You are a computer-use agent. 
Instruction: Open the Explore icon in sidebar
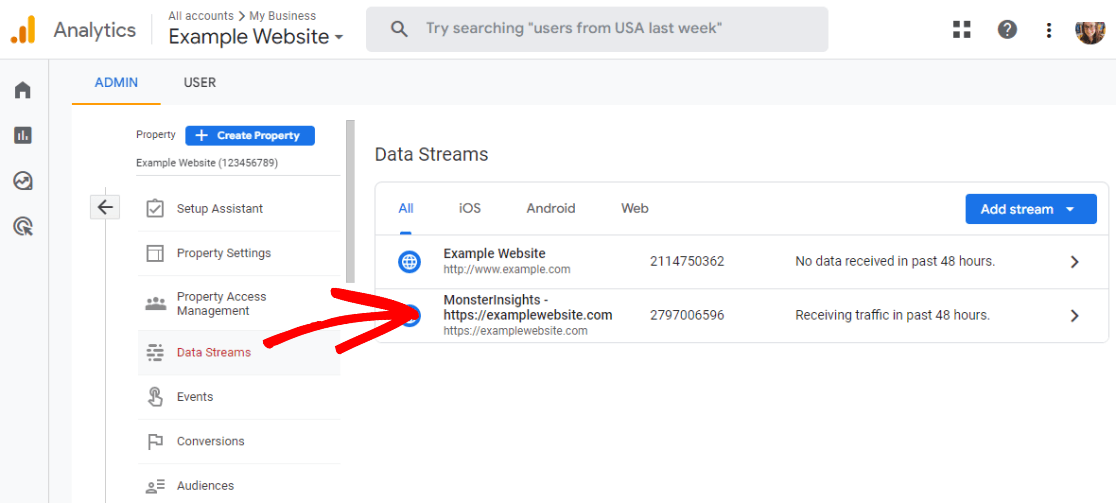tap(23, 181)
